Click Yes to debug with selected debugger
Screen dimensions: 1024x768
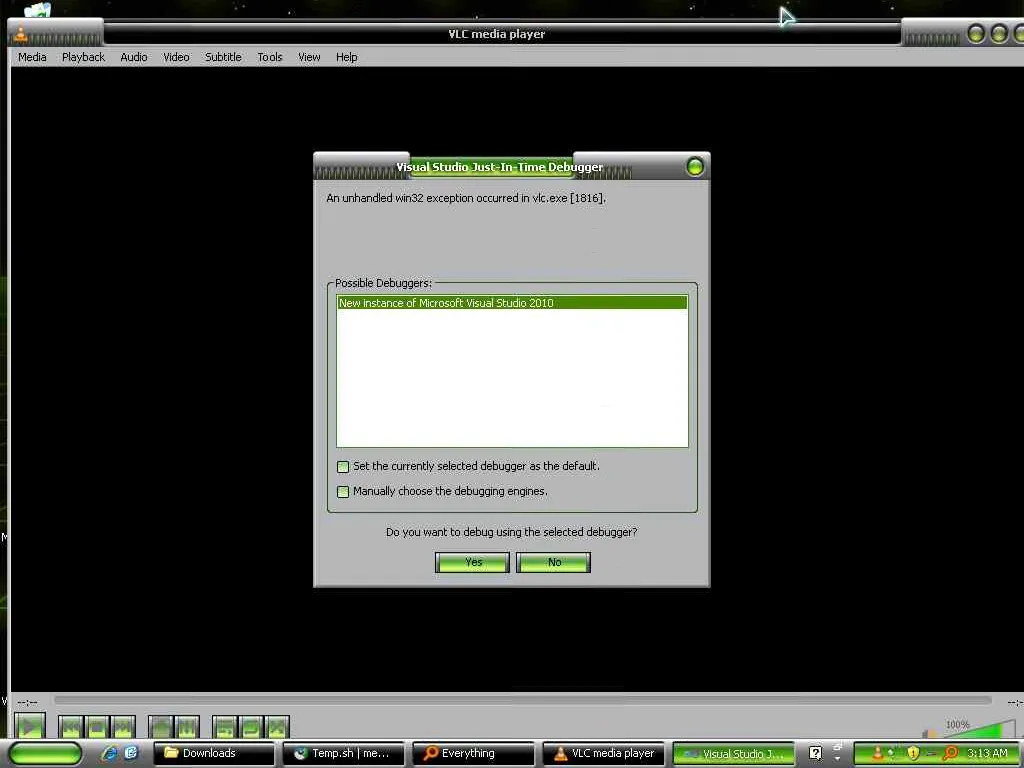click(472, 562)
